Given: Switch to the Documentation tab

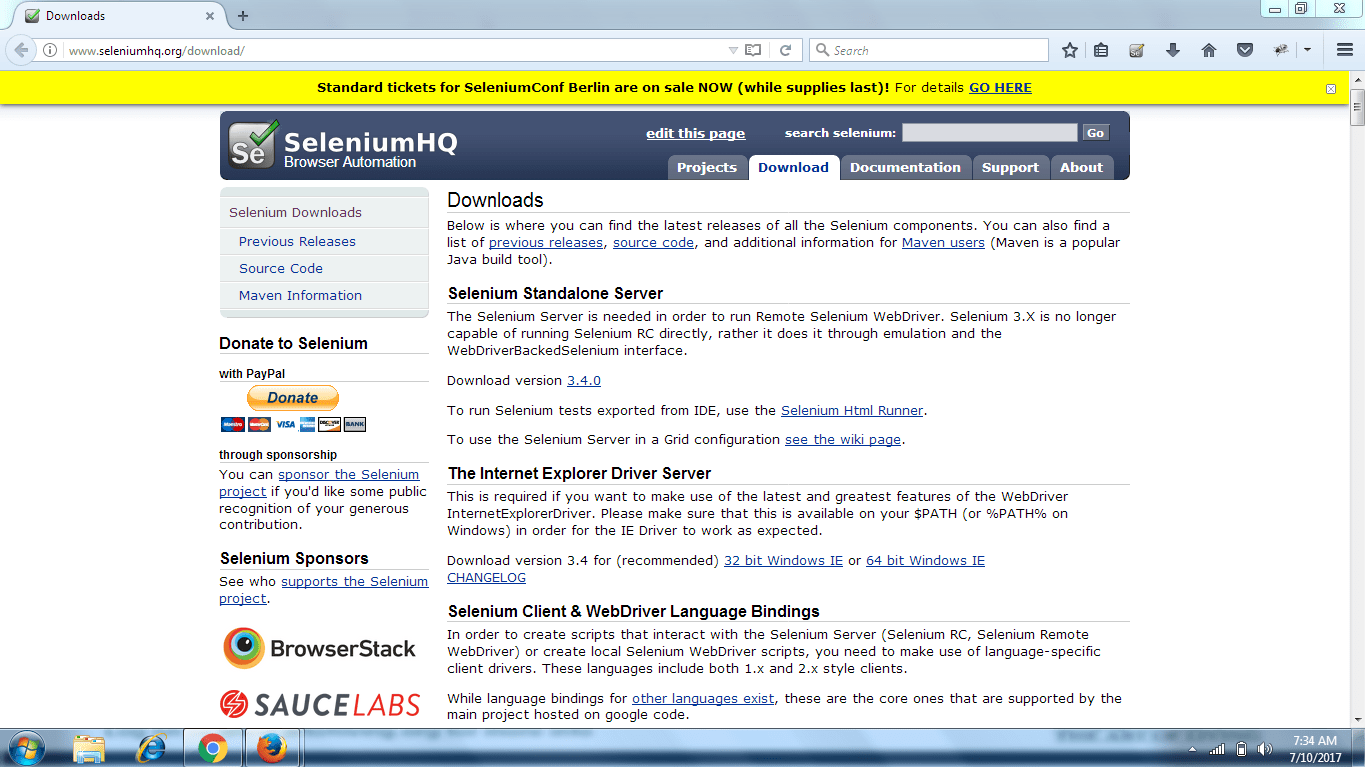Looking at the screenshot, I should (x=905, y=167).
